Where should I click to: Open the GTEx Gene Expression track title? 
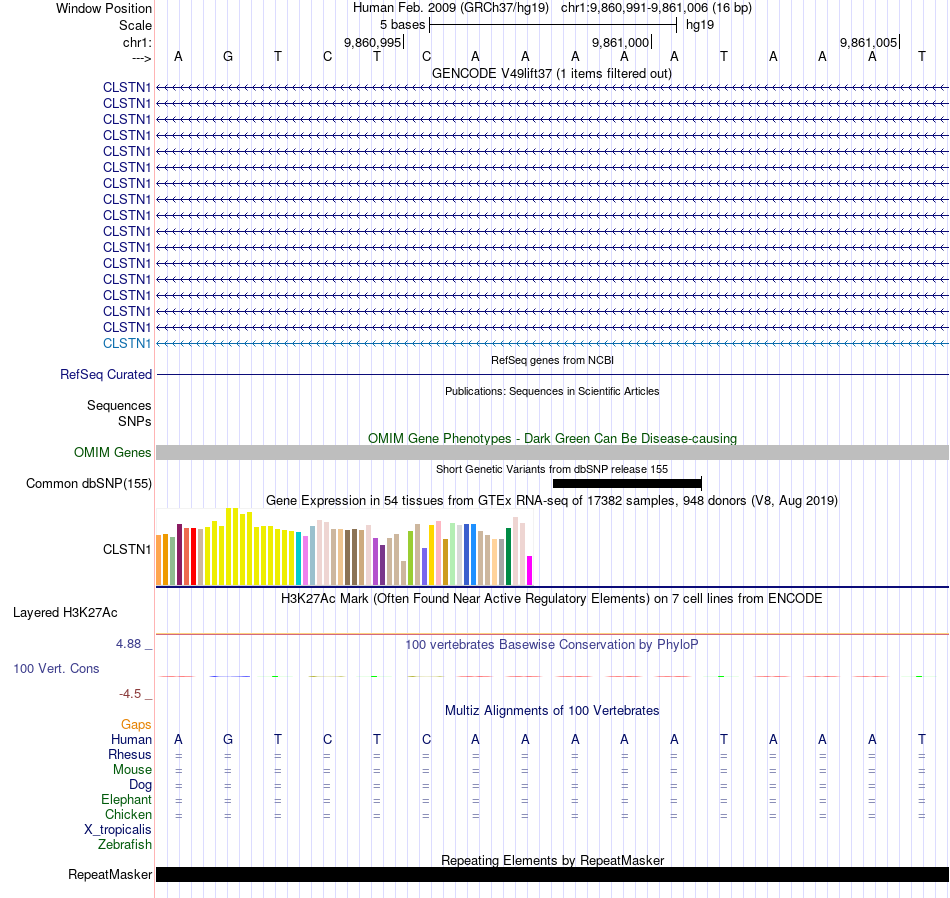(x=552, y=501)
